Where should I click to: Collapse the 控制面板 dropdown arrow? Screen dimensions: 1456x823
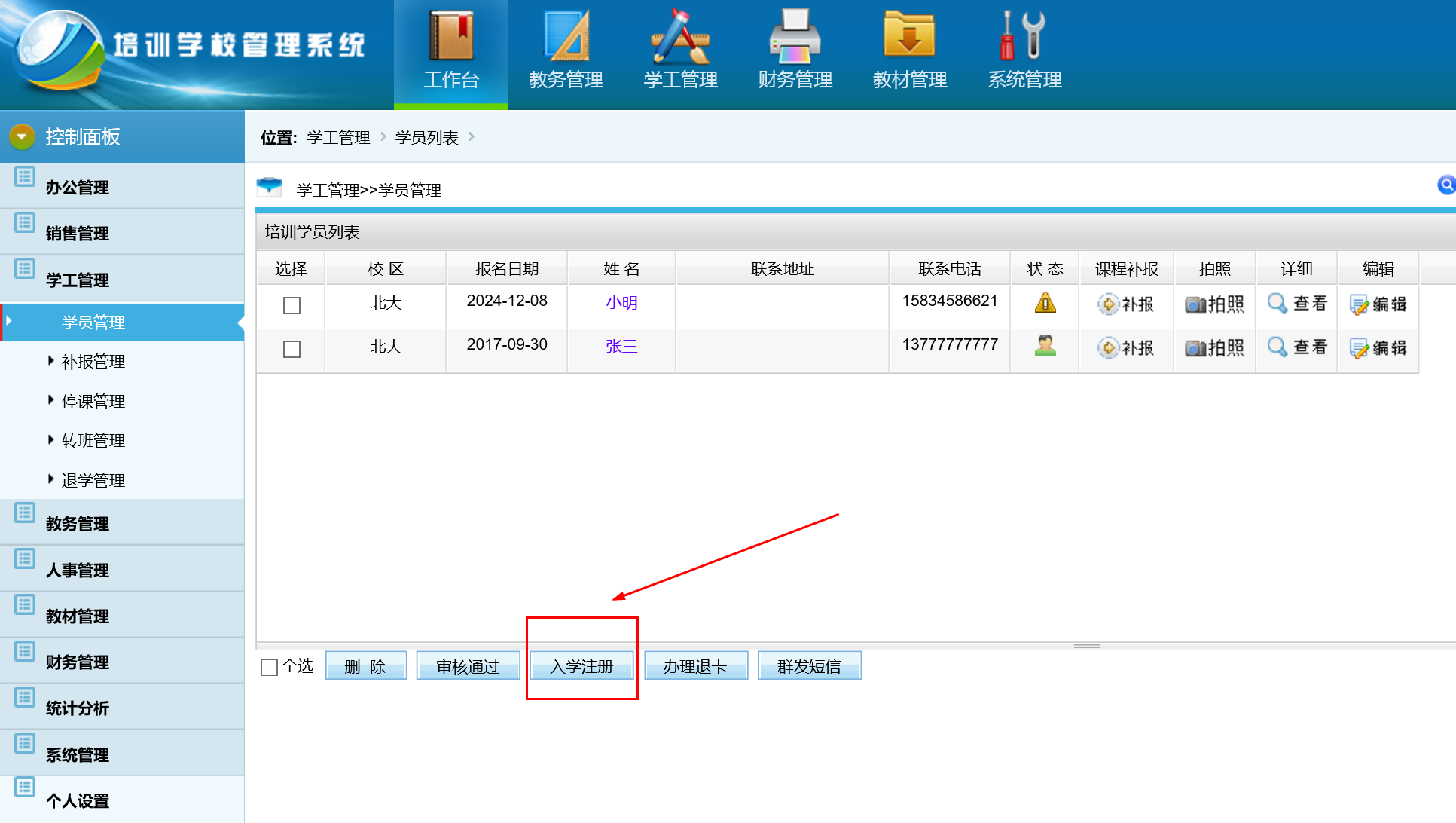[x=22, y=136]
